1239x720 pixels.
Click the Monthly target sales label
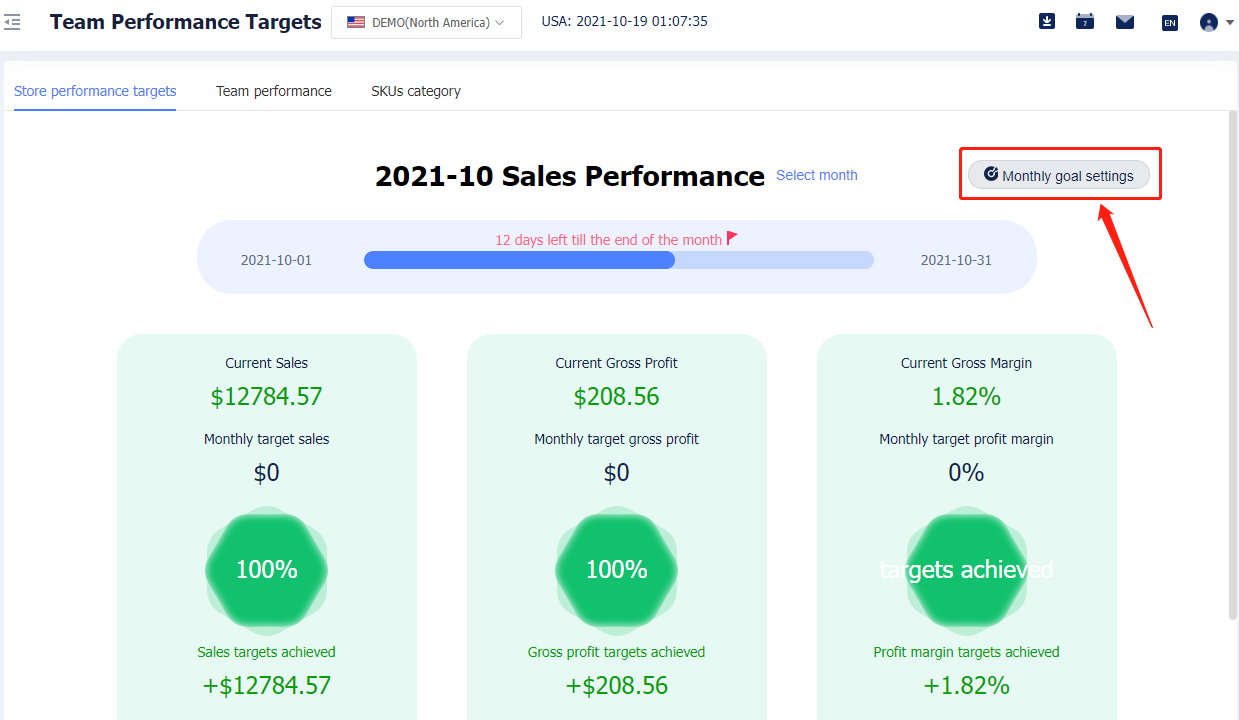tap(266, 439)
